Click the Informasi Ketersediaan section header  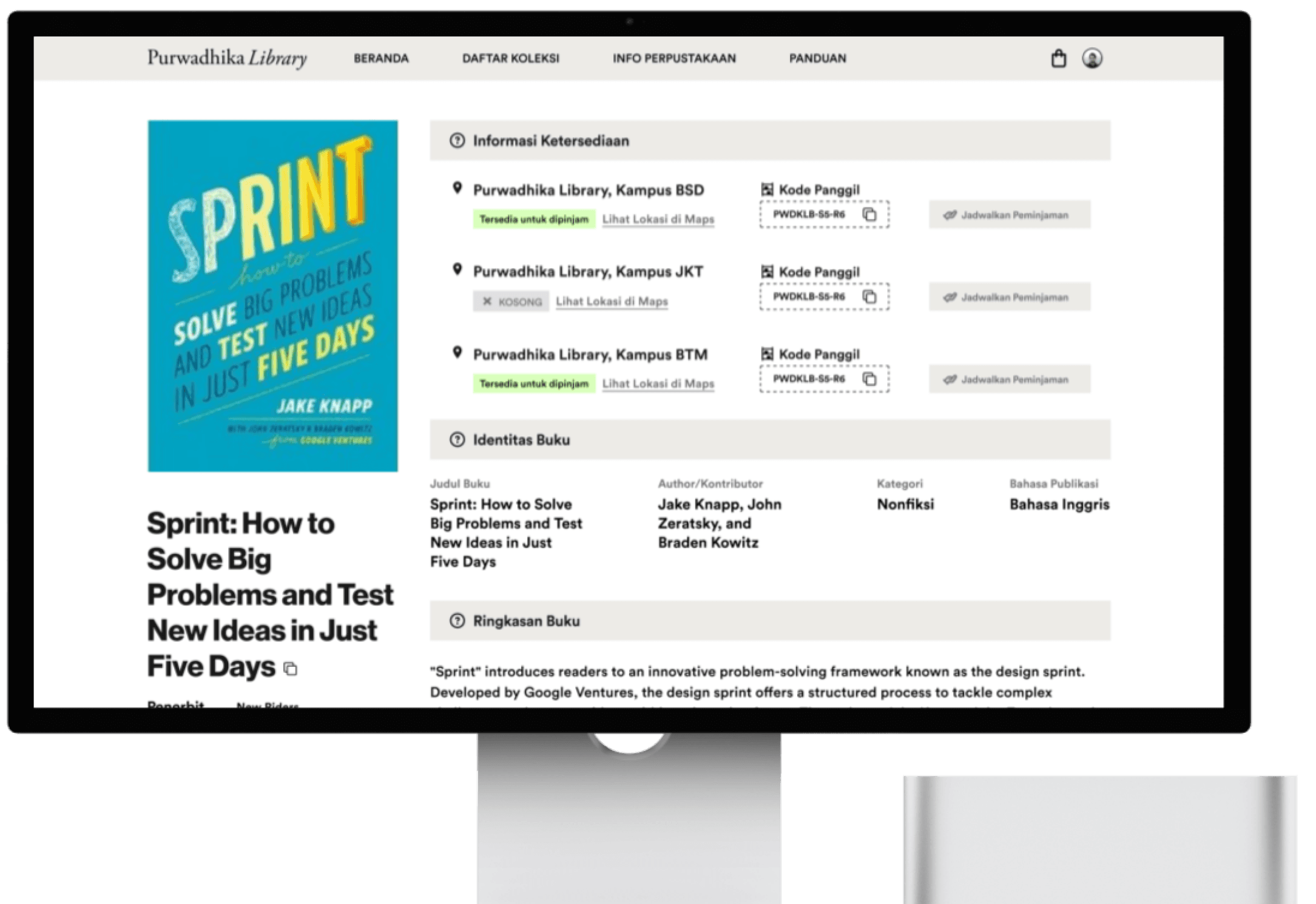click(770, 141)
